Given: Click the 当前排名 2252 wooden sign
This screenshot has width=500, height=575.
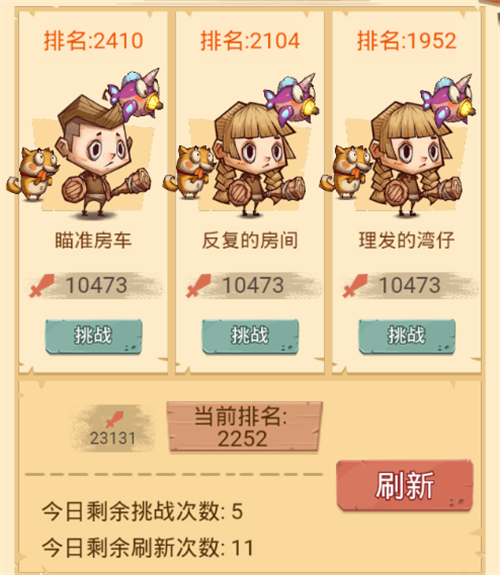Looking at the screenshot, I should [244, 427].
